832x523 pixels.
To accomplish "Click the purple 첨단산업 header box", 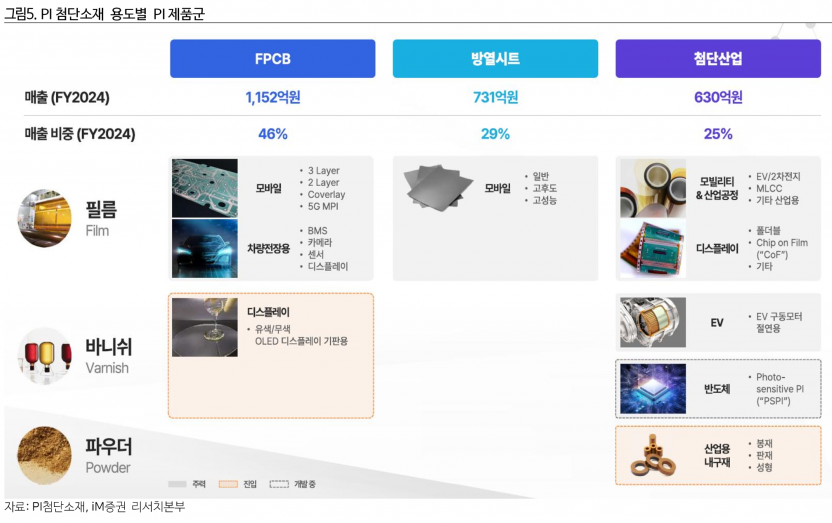I will 718,58.
